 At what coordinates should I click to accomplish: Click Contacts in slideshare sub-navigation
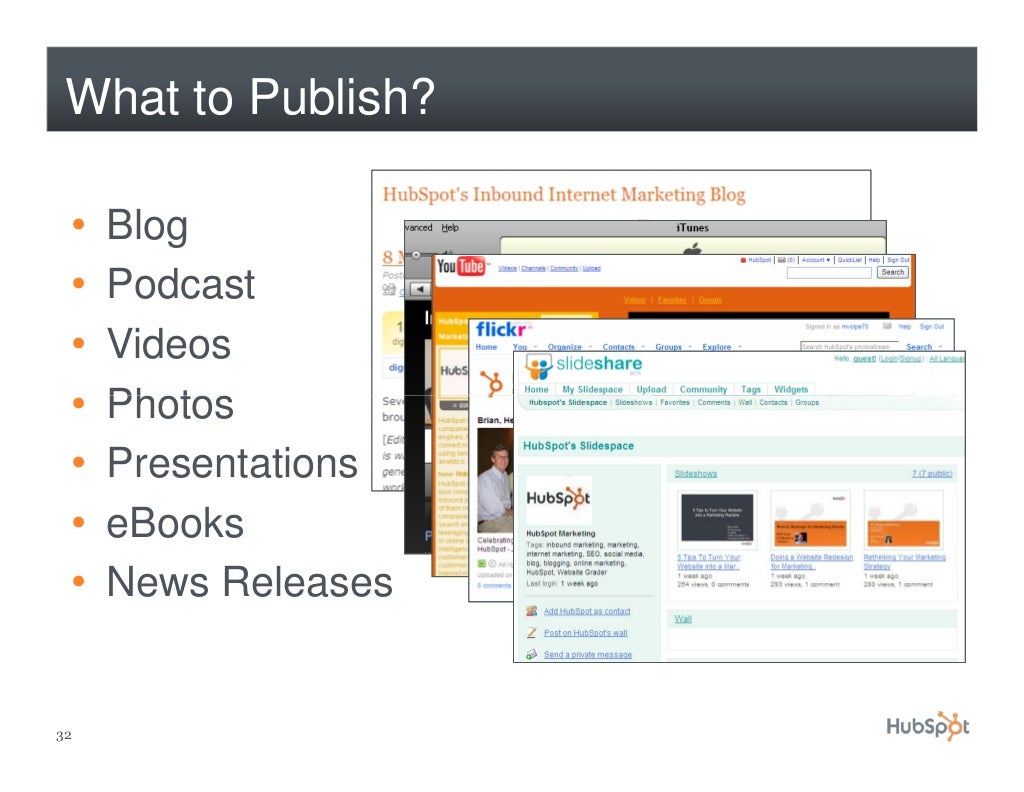coord(773,403)
